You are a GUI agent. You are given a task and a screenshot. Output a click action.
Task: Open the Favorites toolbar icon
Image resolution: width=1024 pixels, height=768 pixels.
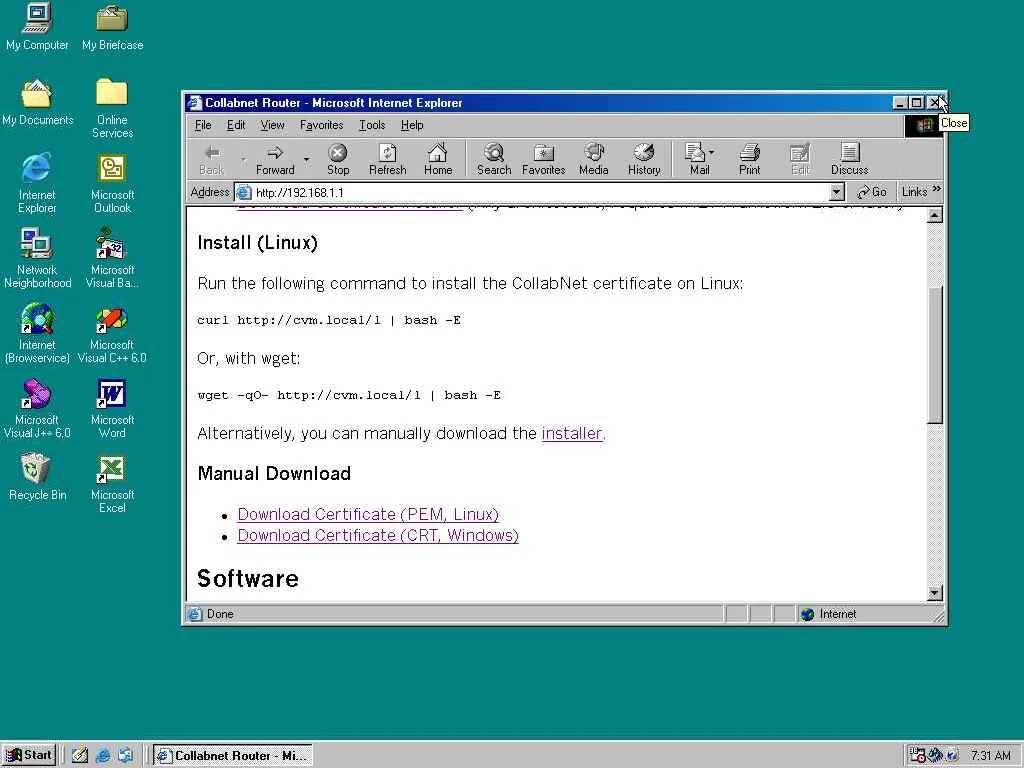[543, 159]
